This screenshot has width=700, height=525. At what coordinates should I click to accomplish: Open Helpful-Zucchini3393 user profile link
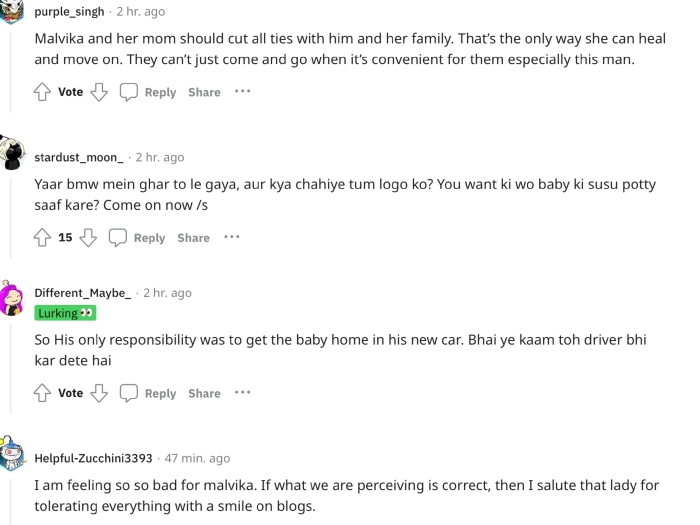click(x=93, y=458)
